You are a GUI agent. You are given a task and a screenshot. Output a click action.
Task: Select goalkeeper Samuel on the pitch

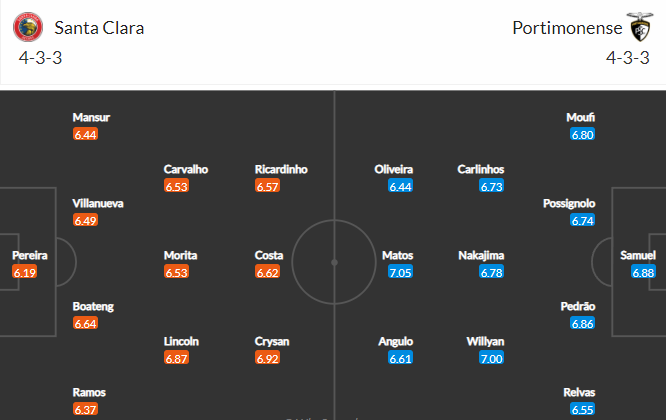[x=637, y=255]
